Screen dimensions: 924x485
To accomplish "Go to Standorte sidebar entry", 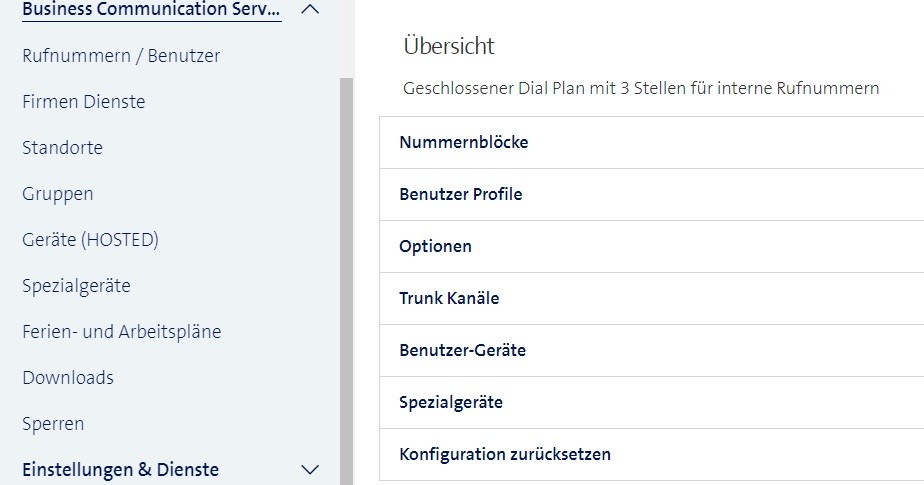I will pyautogui.click(x=63, y=148).
